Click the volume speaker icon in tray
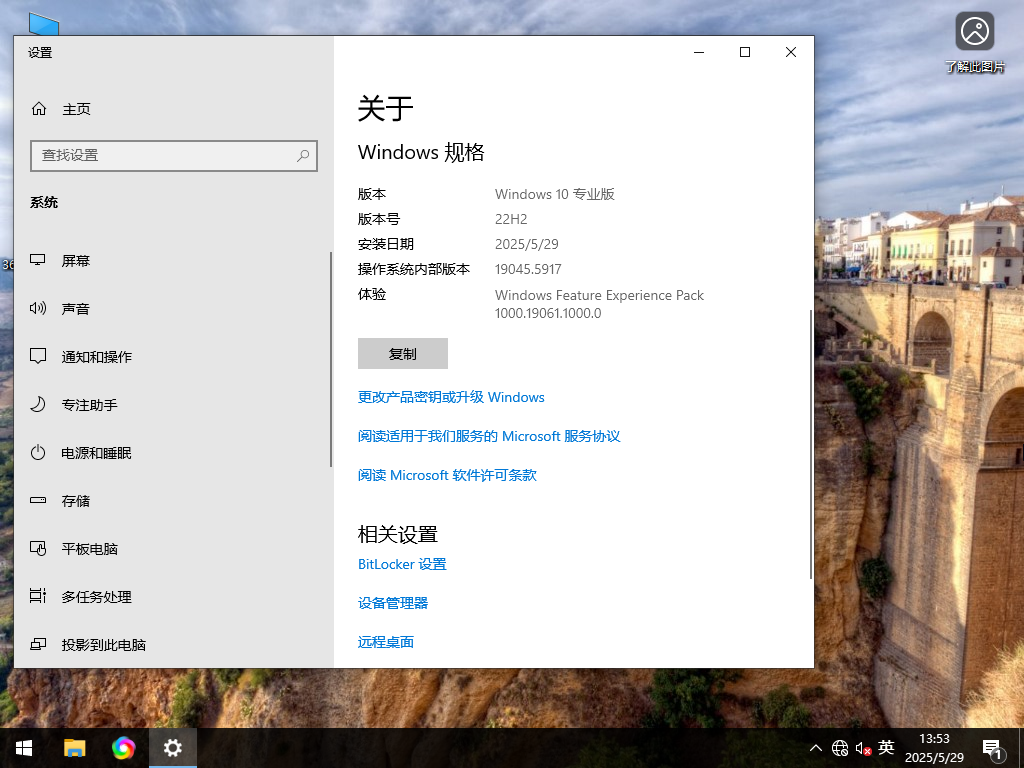Screen dimensions: 1024x768 pyautogui.click(x=862, y=747)
